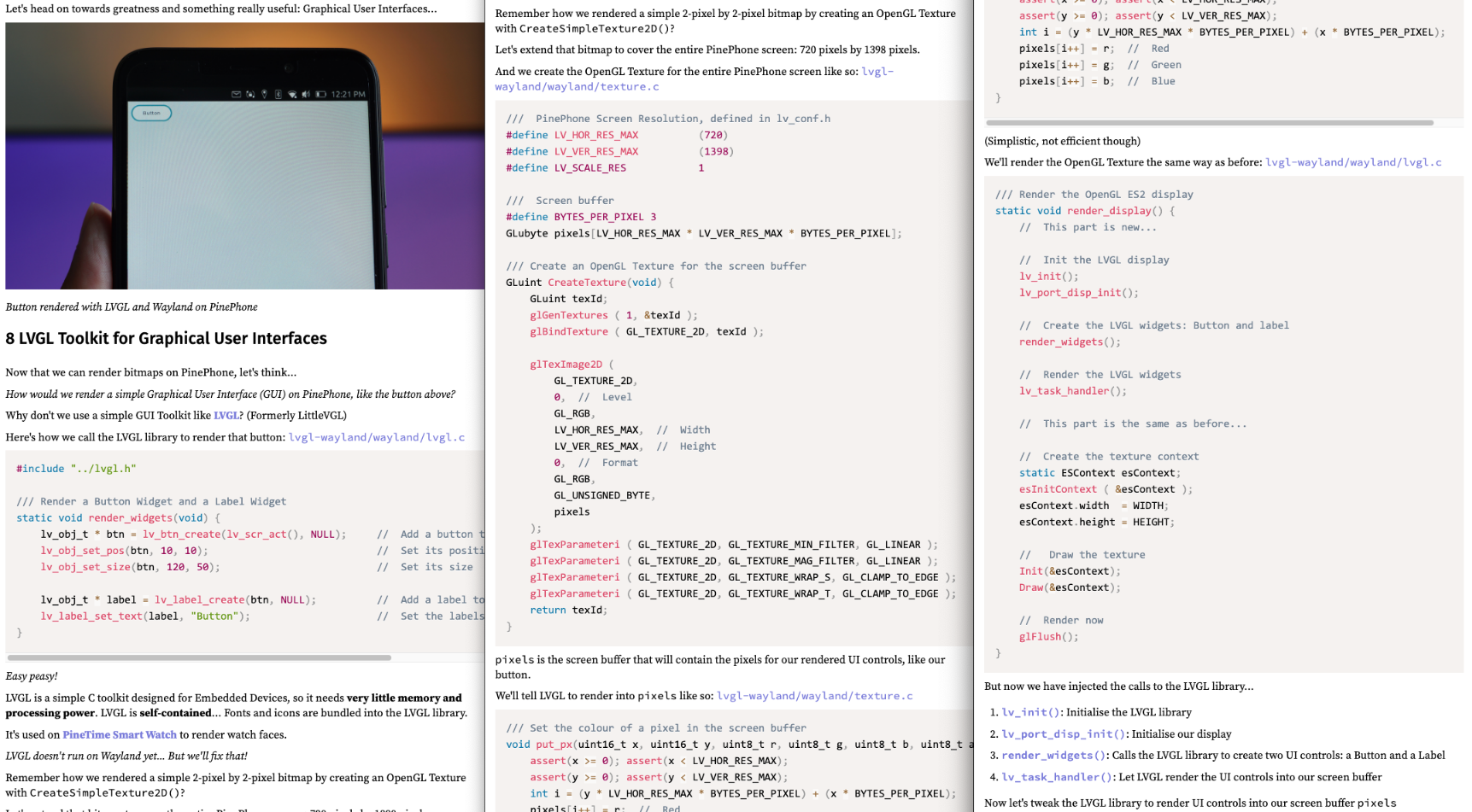This screenshot has height=812, width=1472.
Task: Open lvgl.c link after "same way as before"
Action: click(1352, 162)
